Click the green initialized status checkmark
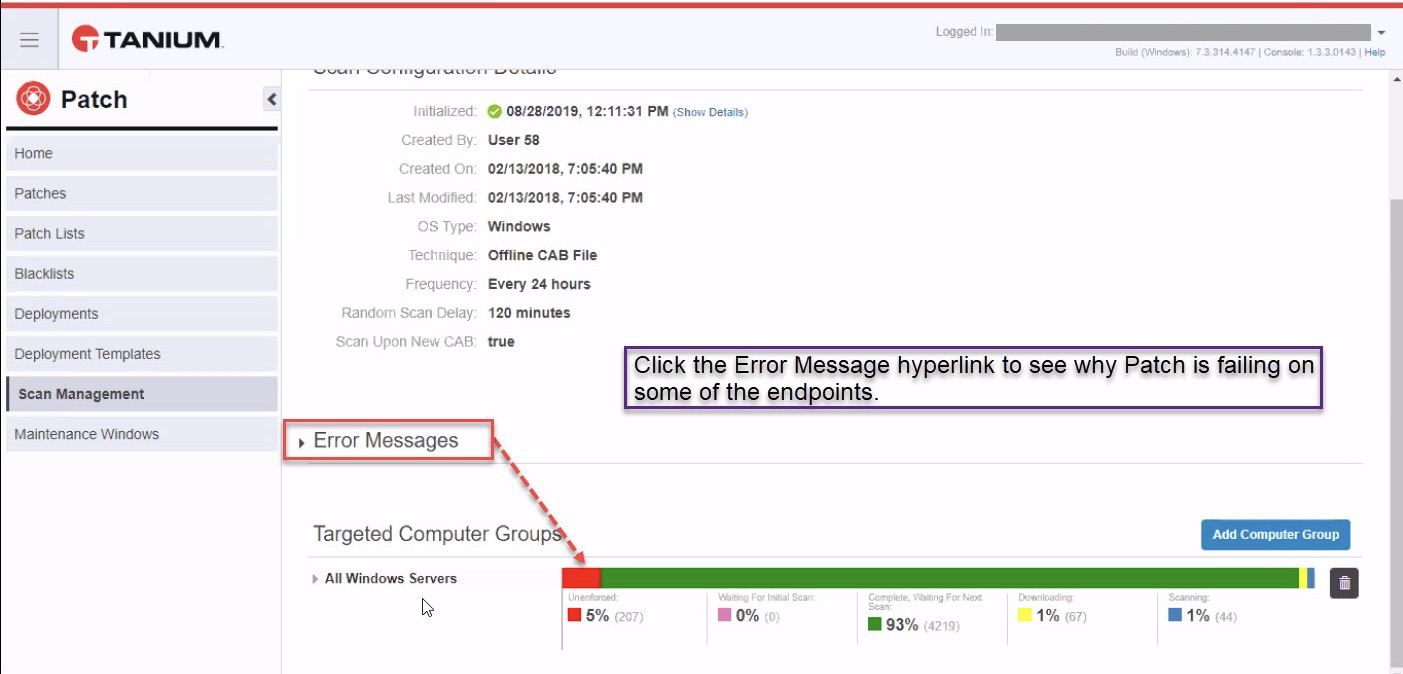The width and height of the screenshot is (1403, 674). 494,111
